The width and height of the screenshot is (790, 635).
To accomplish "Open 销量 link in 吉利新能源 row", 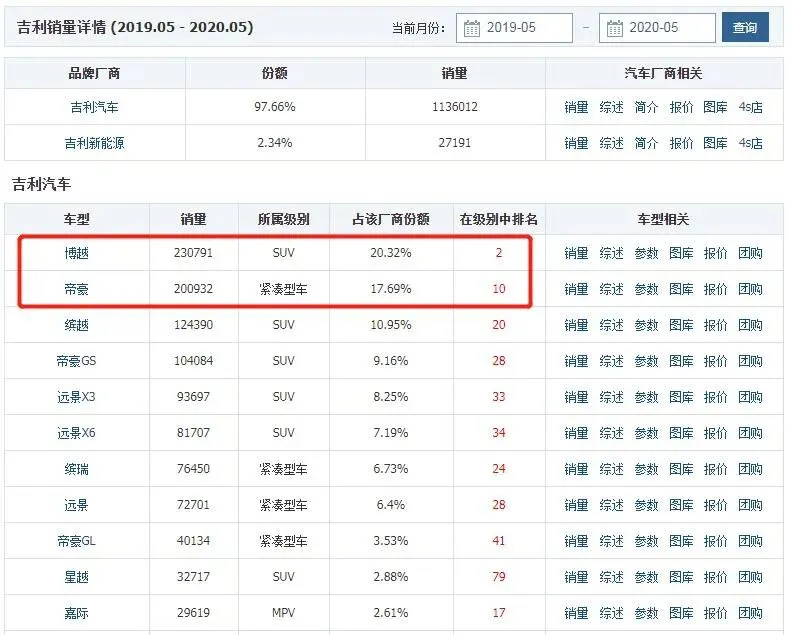I will pos(576,143).
